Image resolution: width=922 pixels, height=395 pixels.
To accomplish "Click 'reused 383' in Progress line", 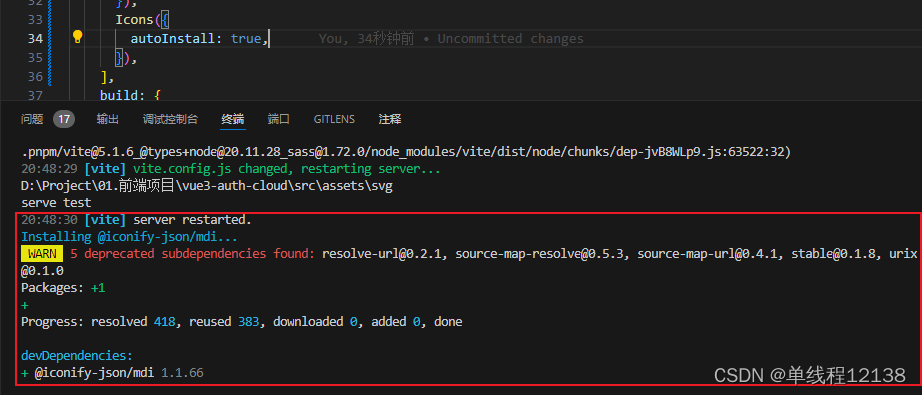I will [225, 322].
